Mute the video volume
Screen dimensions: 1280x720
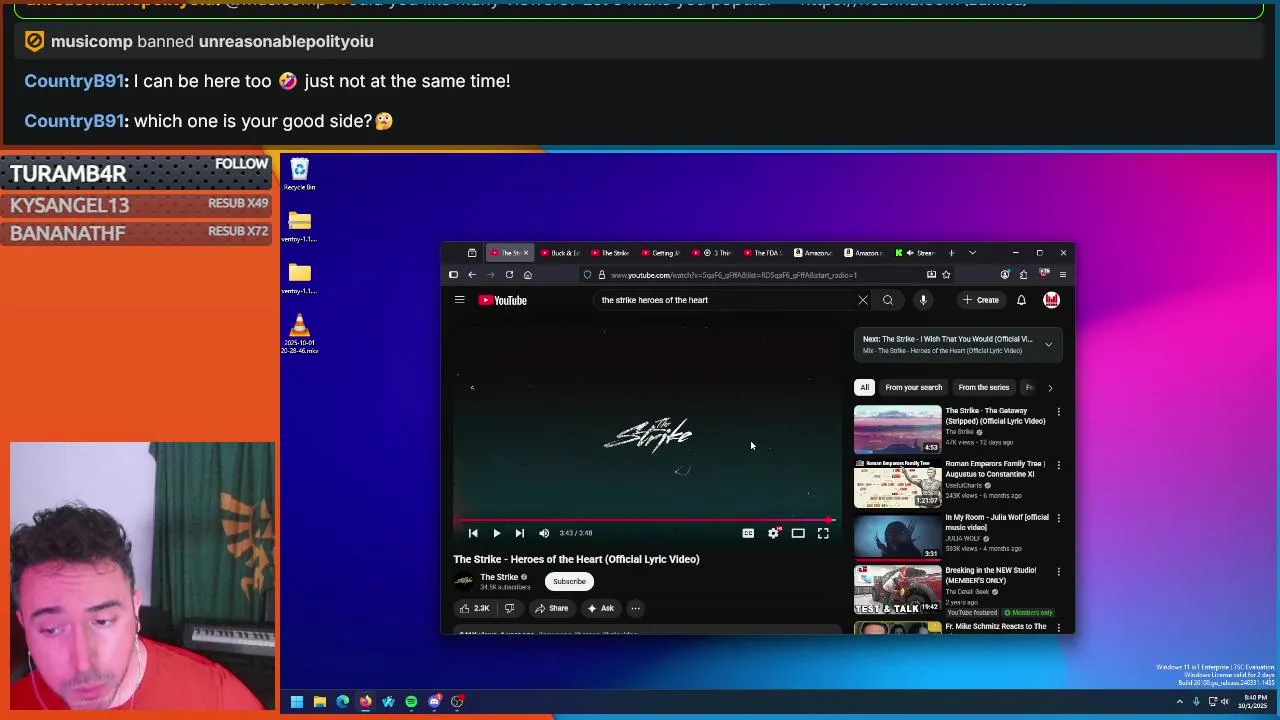click(544, 533)
